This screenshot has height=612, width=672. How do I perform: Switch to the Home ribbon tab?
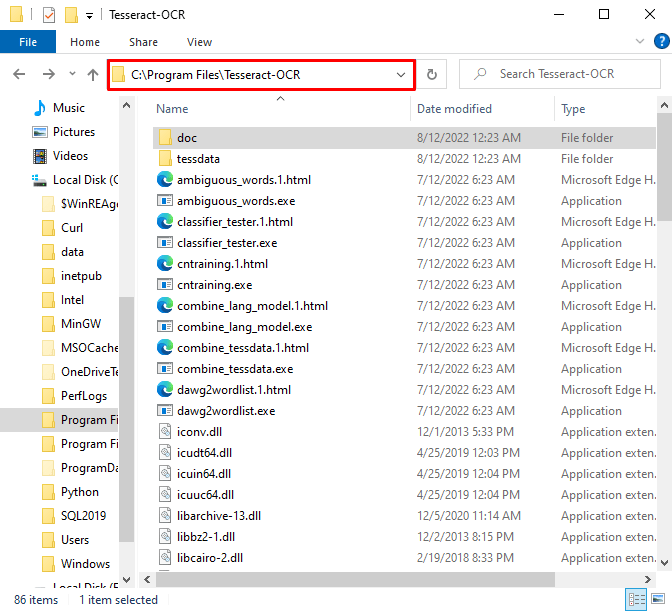click(x=85, y=42)
